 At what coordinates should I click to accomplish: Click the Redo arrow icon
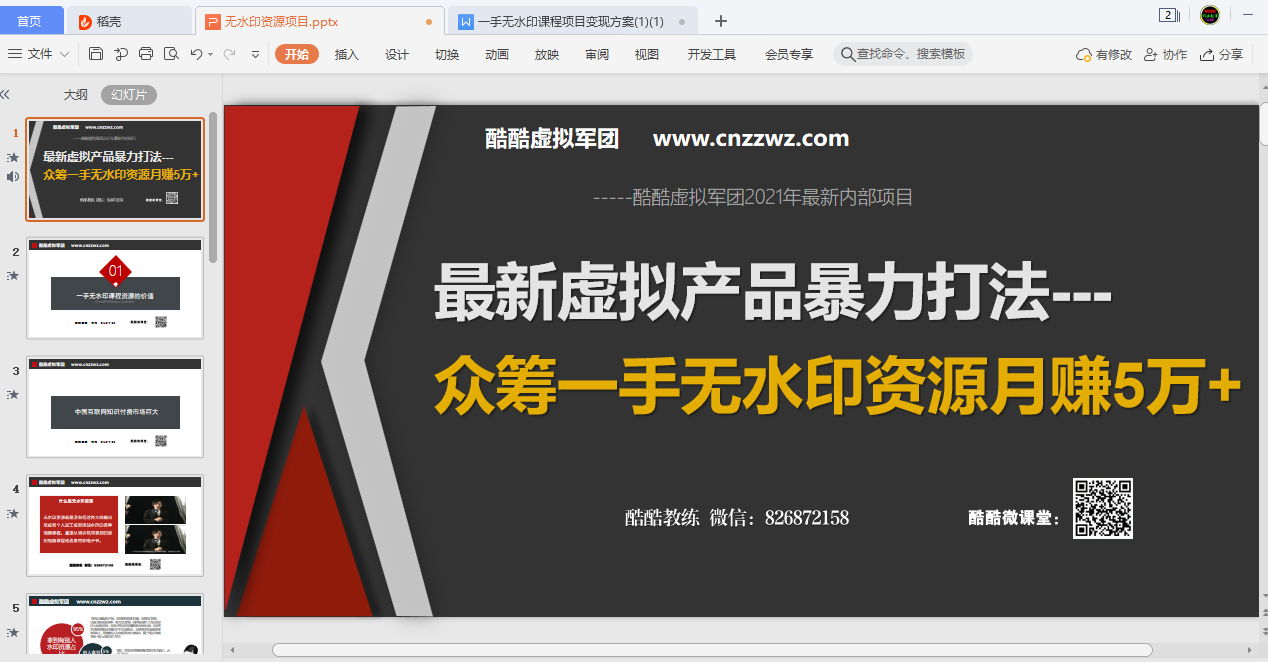point(229,54)
